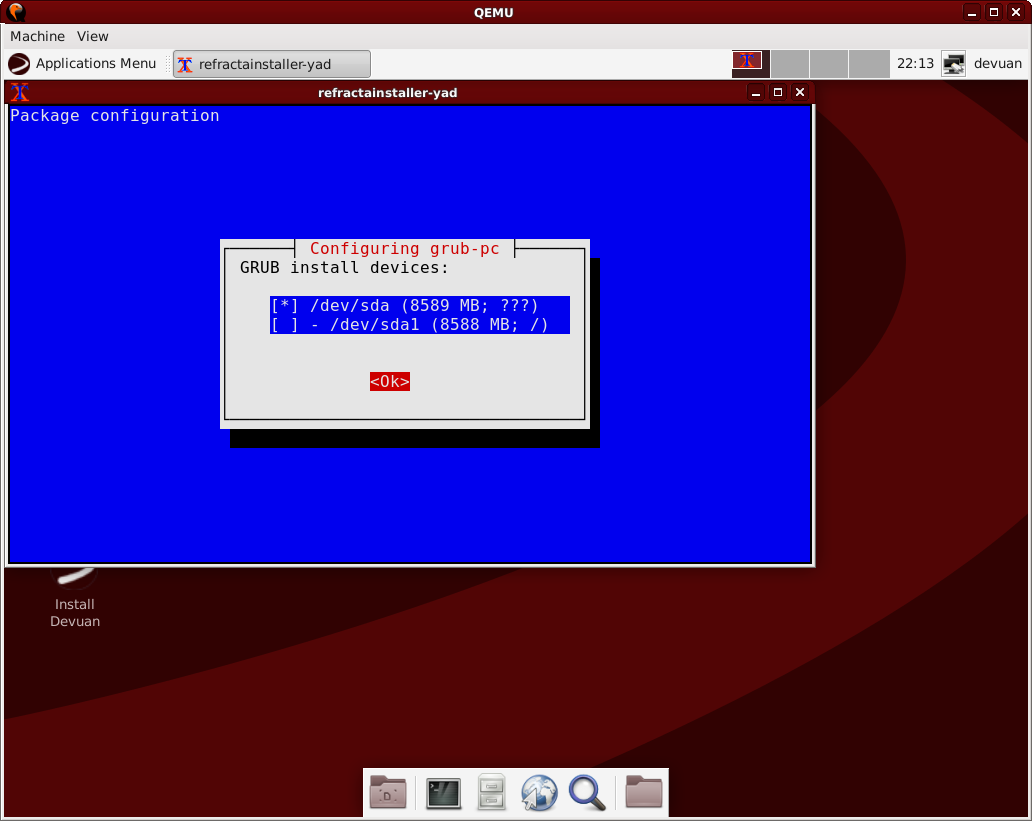Open the Applications Menu
Screen dimensions: 1032x821
[83, 64]
